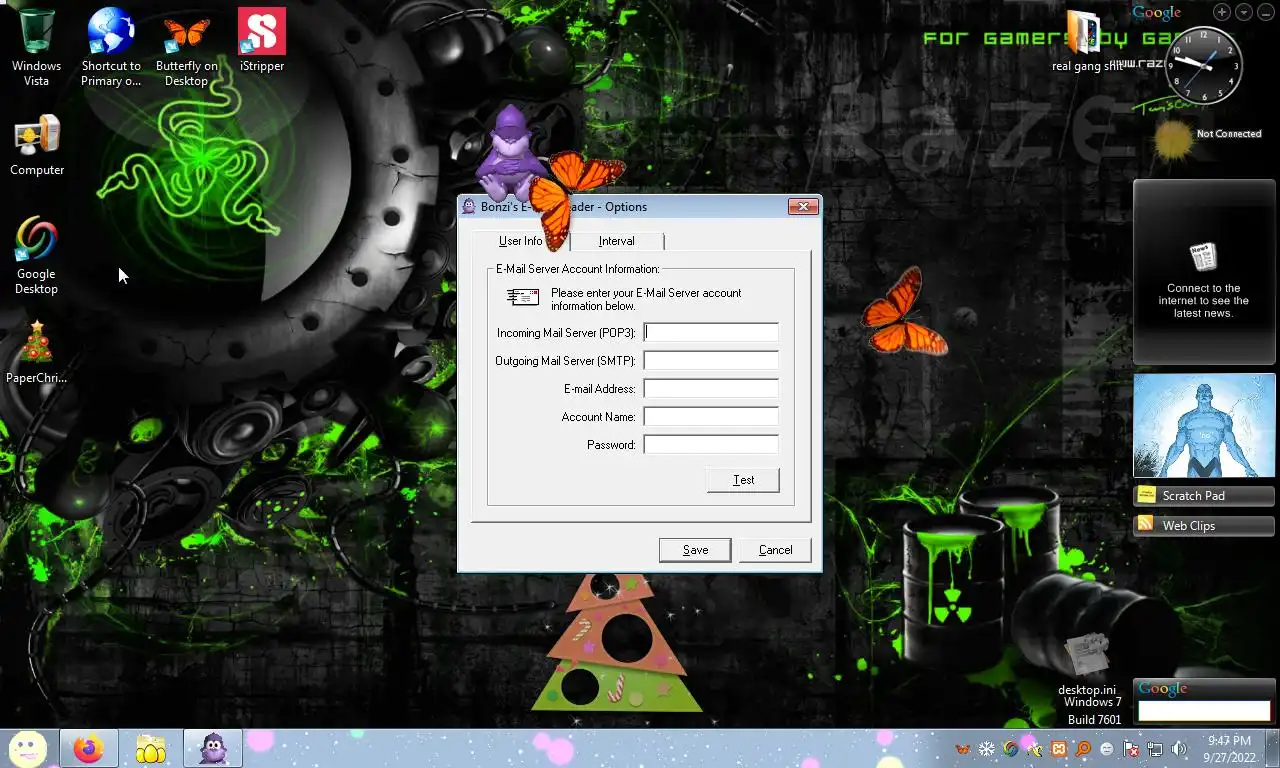The image size is (1280, 768).
Task: Click the Google search box in sidebar
Action: point(1204,711)
